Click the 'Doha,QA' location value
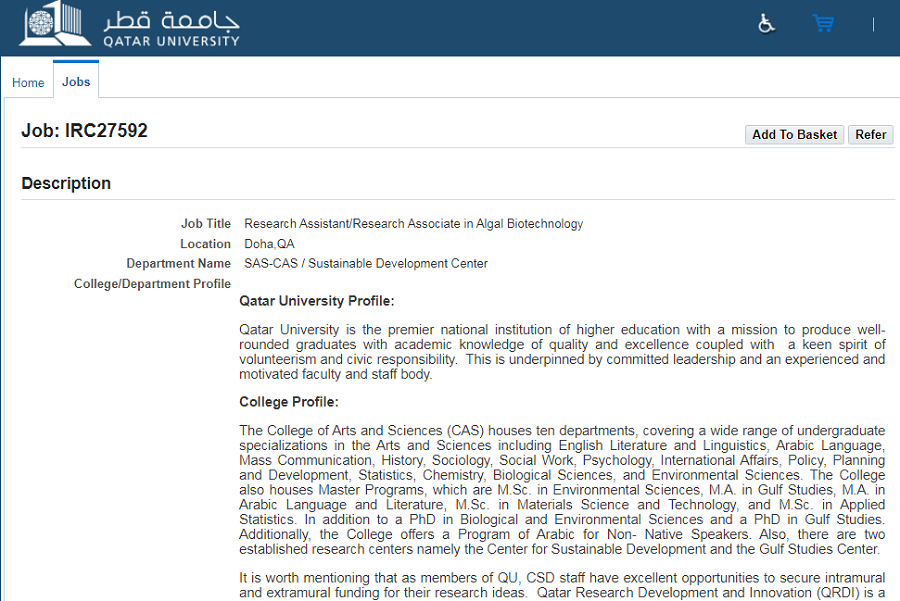Viewport: 900px width, 601px height. [269, 244]
